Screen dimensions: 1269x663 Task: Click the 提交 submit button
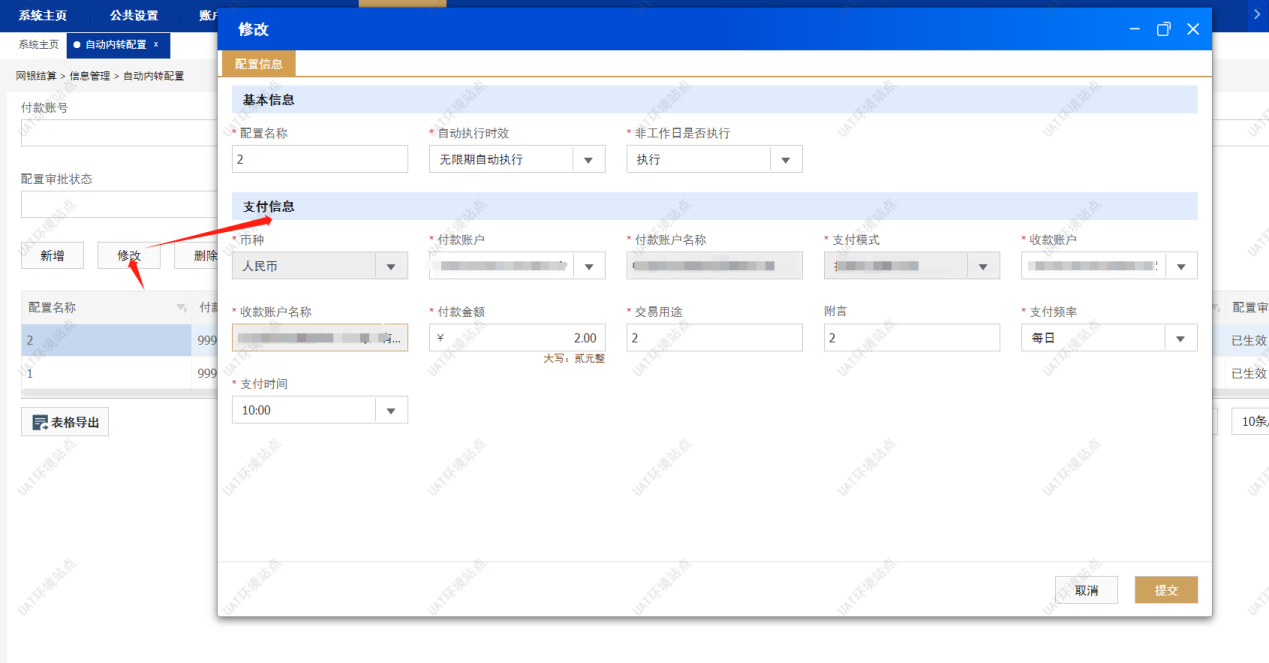click(x=1165, y=590)
